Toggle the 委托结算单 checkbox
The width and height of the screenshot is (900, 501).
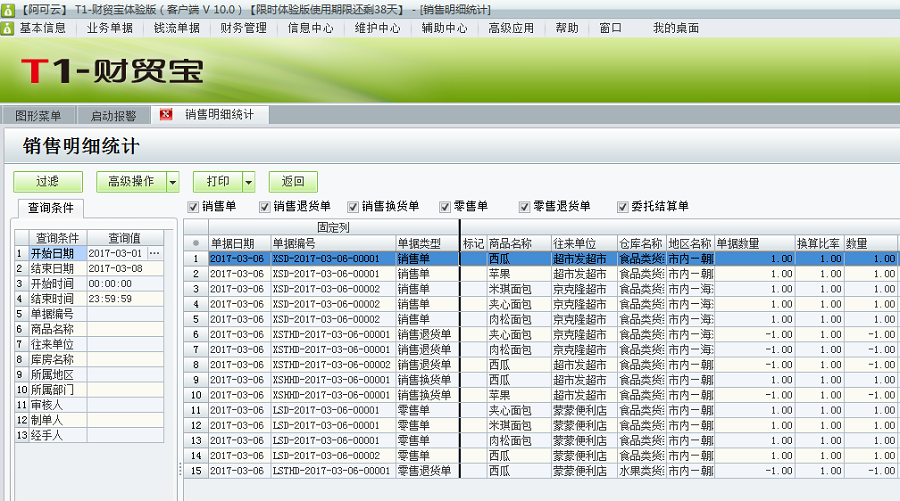click(x=623, y=207)
